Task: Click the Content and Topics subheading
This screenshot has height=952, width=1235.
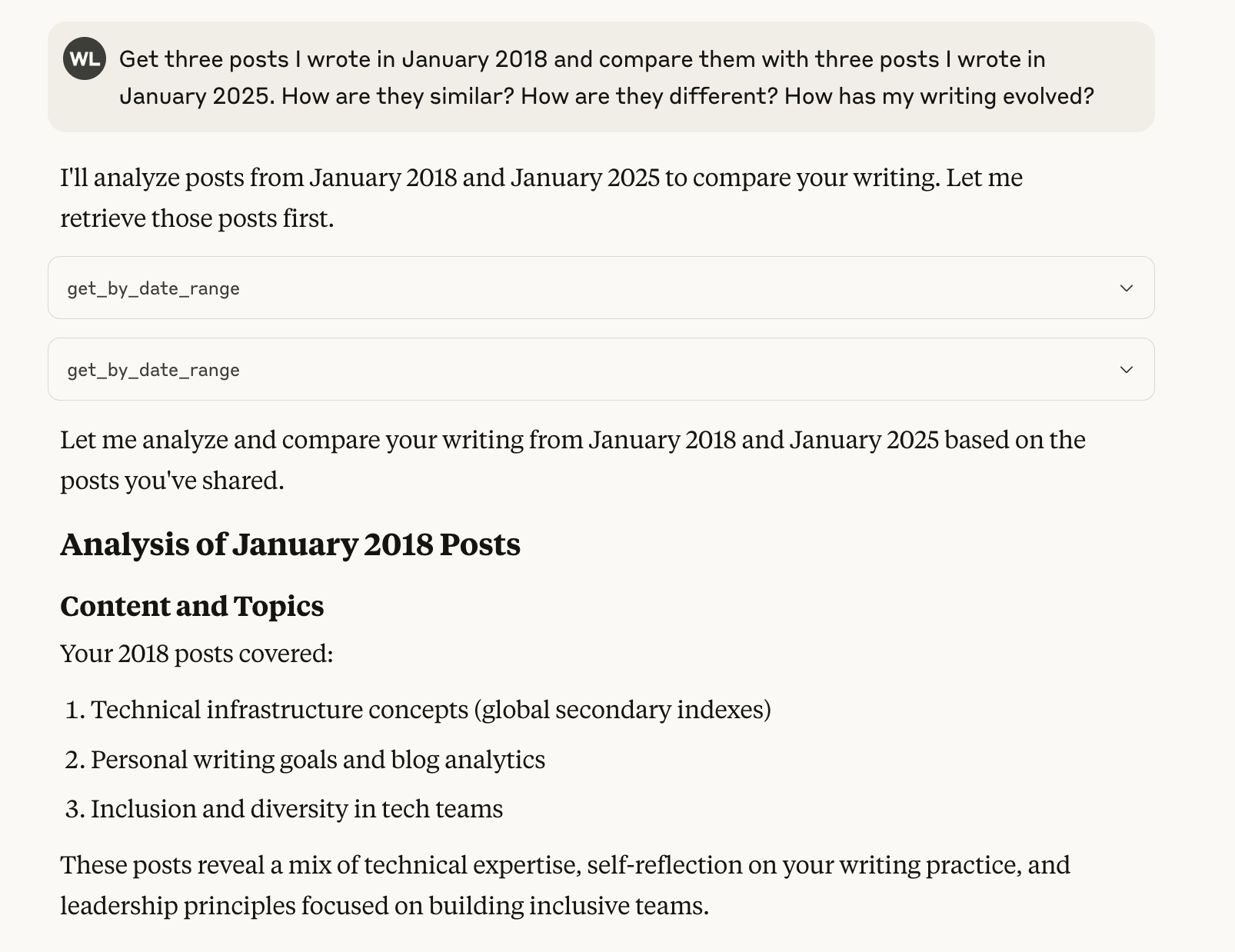Action: [x=192, y=606]
